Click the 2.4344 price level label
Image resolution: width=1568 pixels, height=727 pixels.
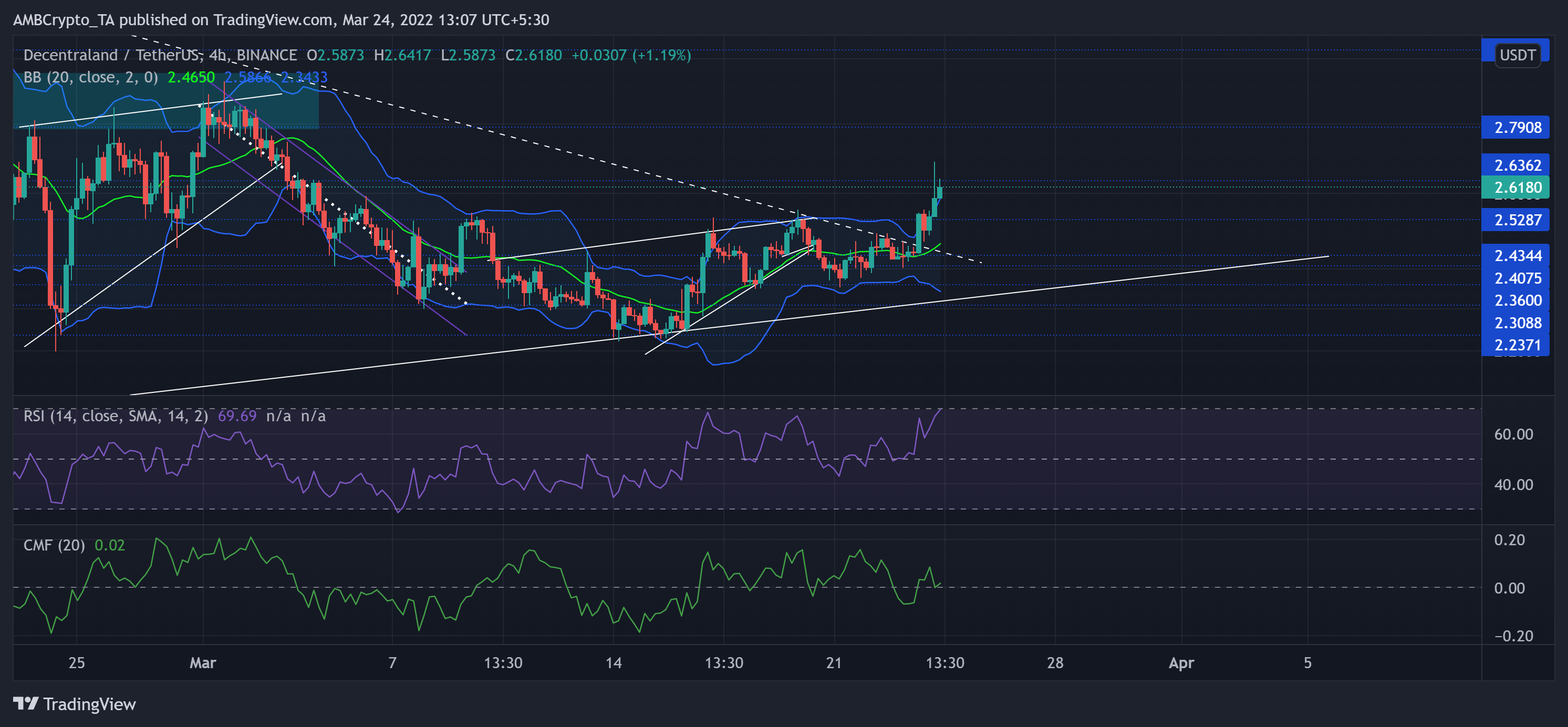coord(1517,256)
